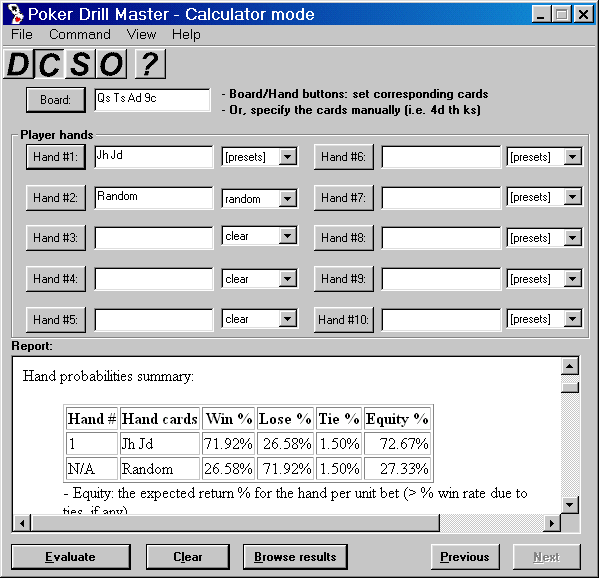Click the Evaluate button
The width and height of the screenshot is (599, 578).
(71, 557)
